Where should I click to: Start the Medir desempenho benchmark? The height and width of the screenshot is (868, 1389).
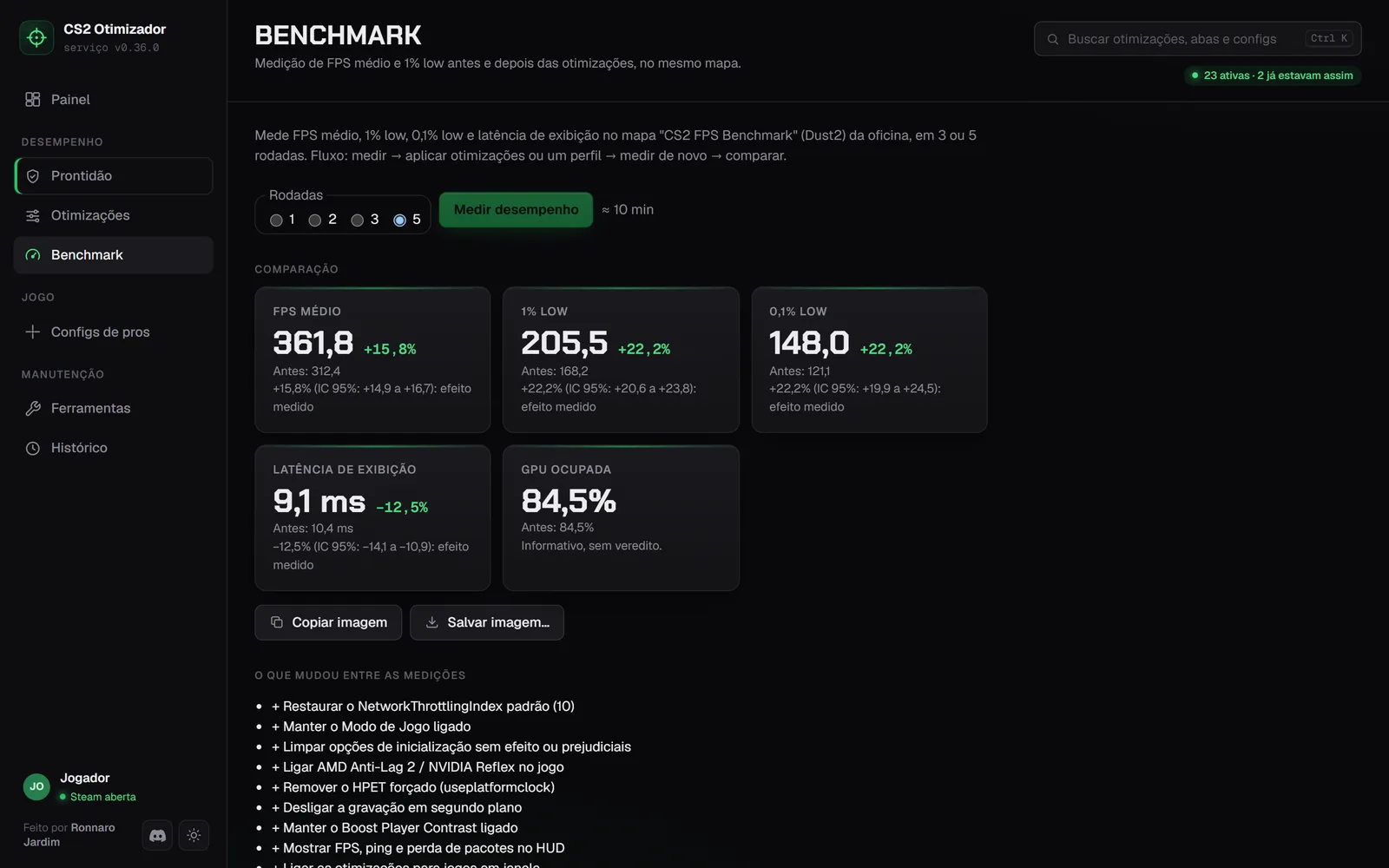pos(516,210)
